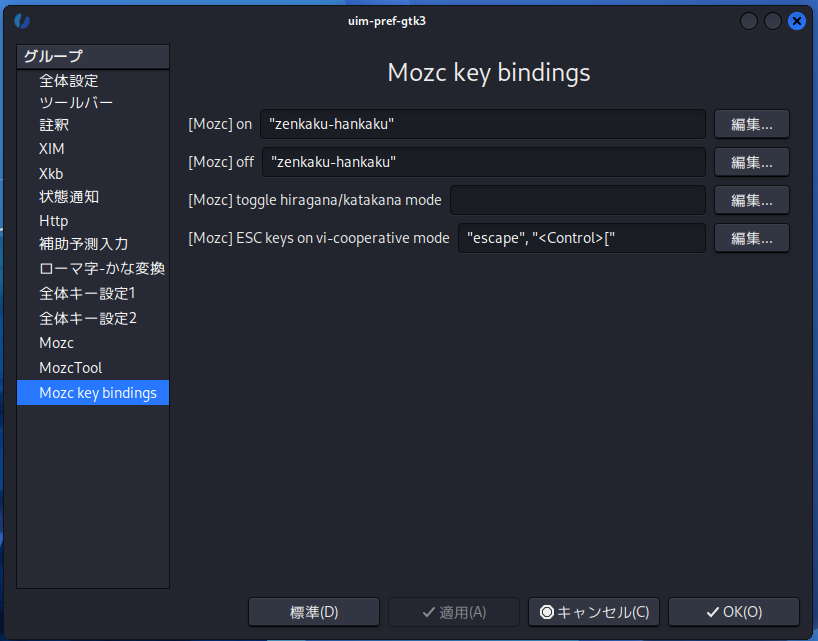818x641 pixels.
Task: Click the キャンセル(C) cancel button
Action: (x=594, y=612)
